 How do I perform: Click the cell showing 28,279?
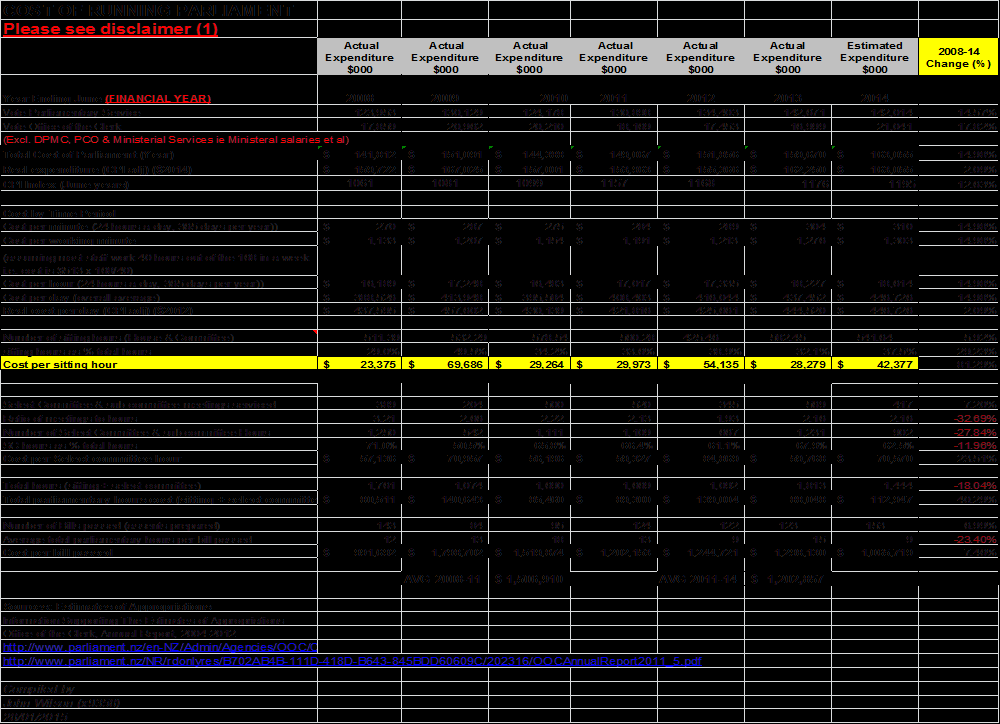pyautogui.click(x=788, y=364)
